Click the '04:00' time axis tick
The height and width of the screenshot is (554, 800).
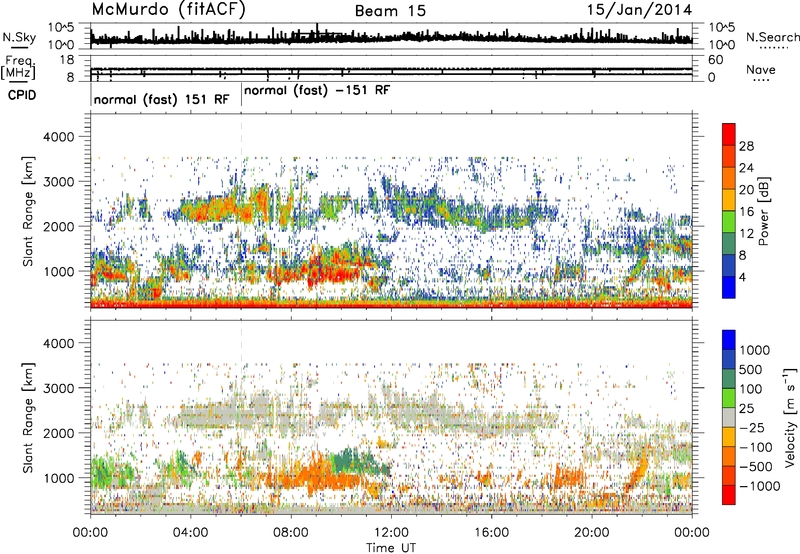pyautogui.click(x=190, y=533)
